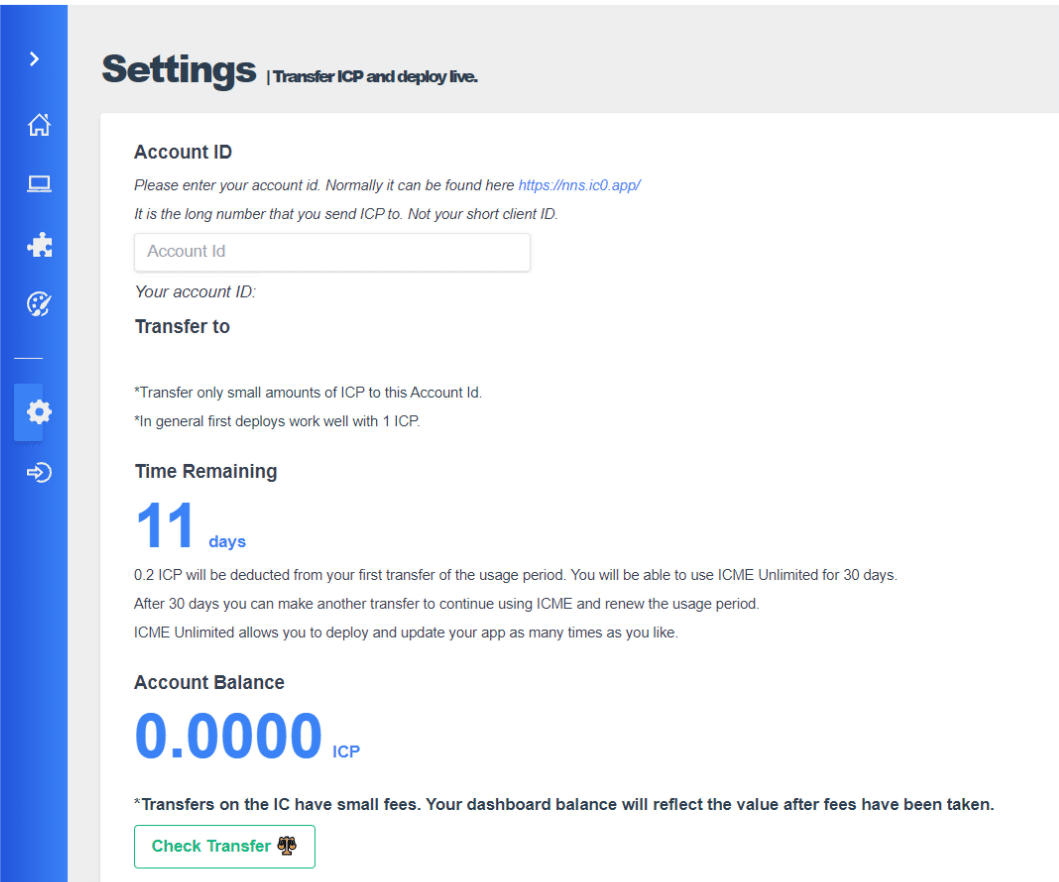The width and height of the screenshot is (1059, 882).
Task: Click the Account Balance heading
Action: pyautogui.click(x=209, y=682)
